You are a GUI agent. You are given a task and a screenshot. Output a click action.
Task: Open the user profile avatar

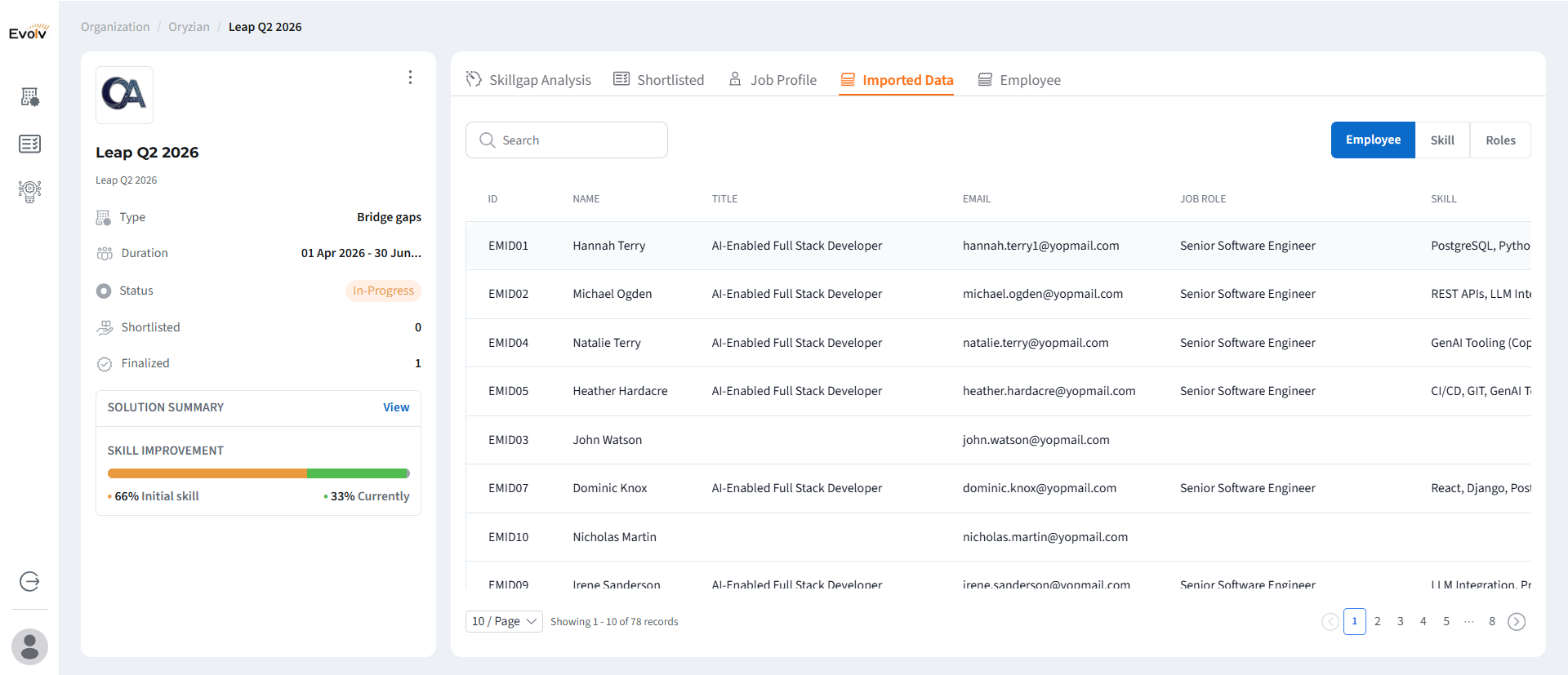(x=29, y=646)
